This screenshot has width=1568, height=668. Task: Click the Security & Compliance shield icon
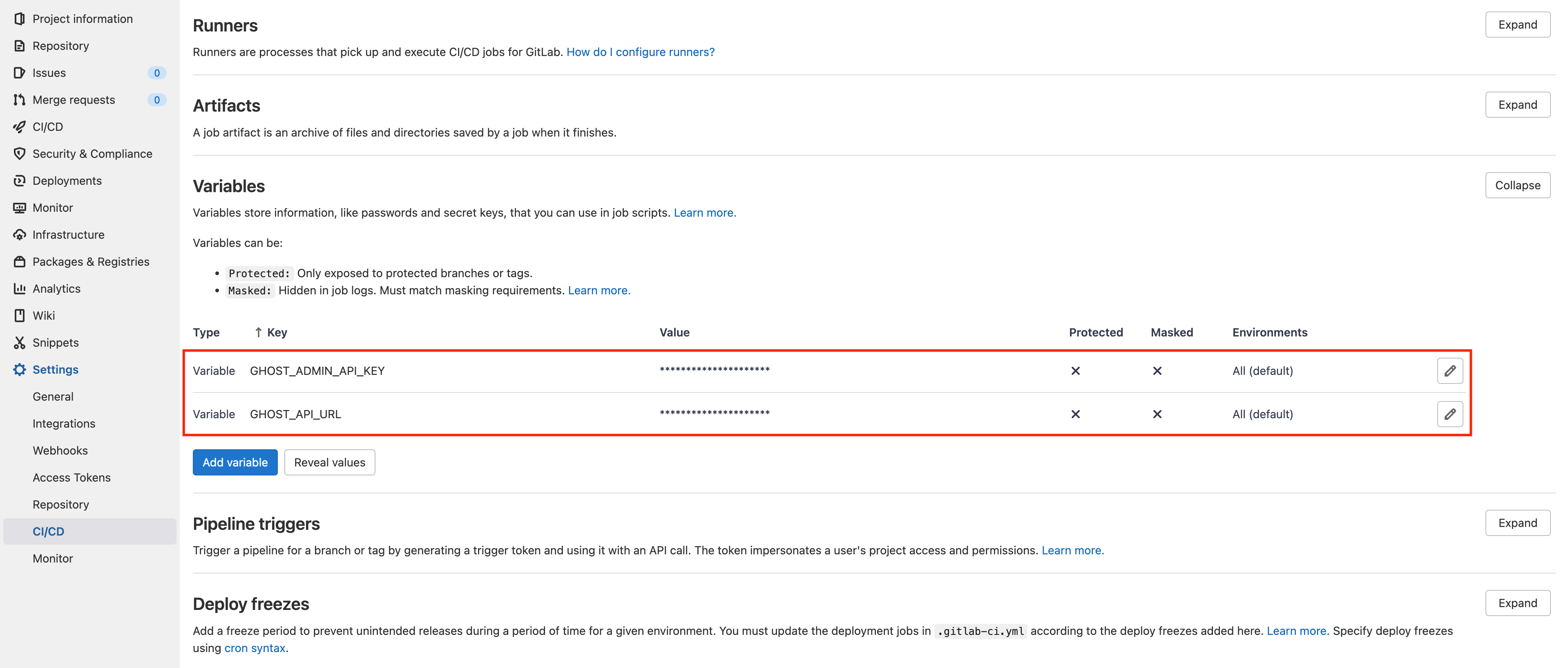(x=20, y=153)
